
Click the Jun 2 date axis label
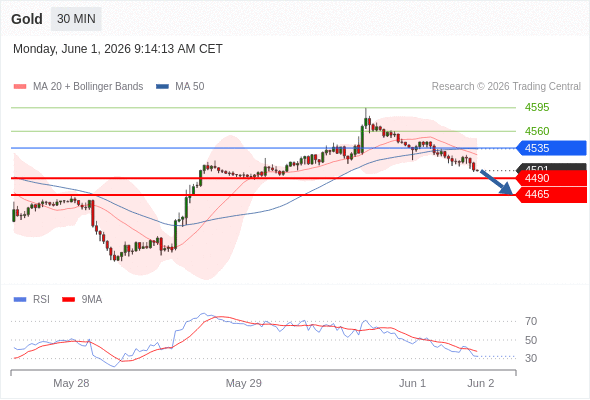(481, 383)
